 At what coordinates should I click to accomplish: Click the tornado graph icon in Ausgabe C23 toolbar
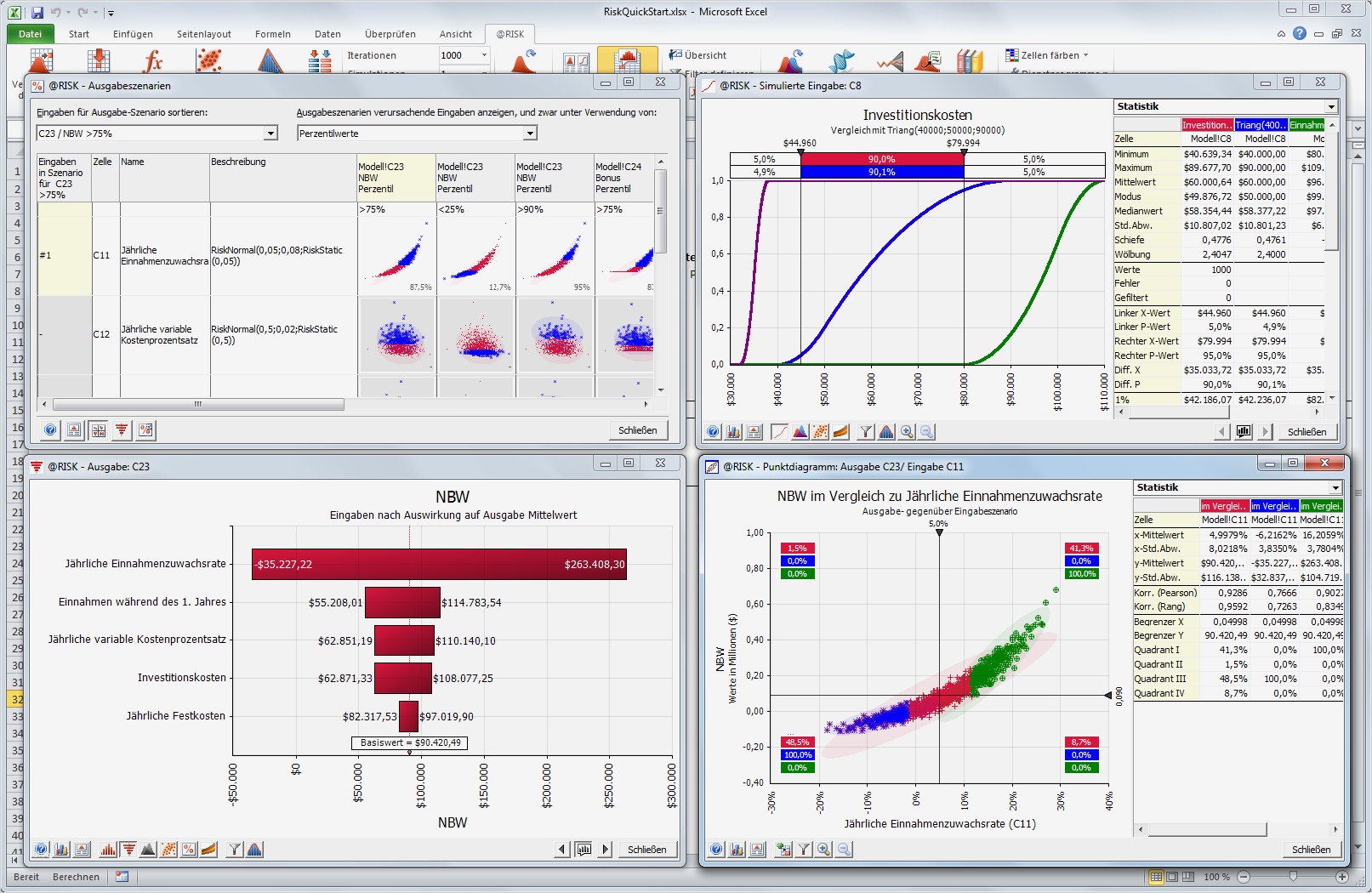128,849
